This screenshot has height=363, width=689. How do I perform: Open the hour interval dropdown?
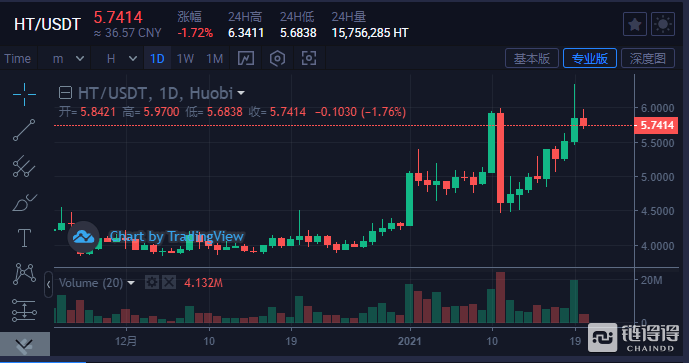[121, 58]
